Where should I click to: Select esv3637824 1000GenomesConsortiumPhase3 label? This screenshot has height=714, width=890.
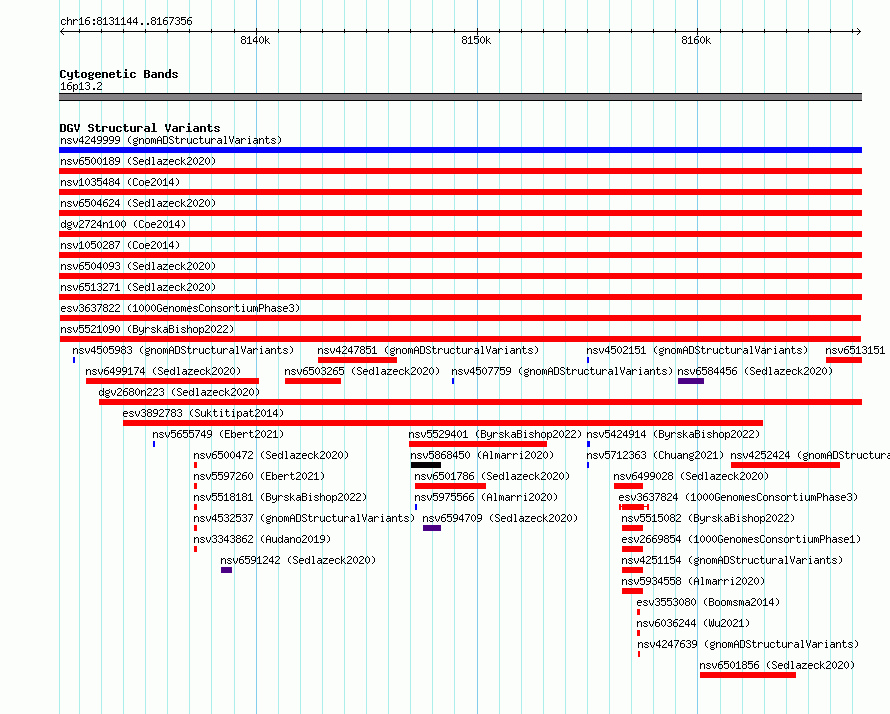738,497
